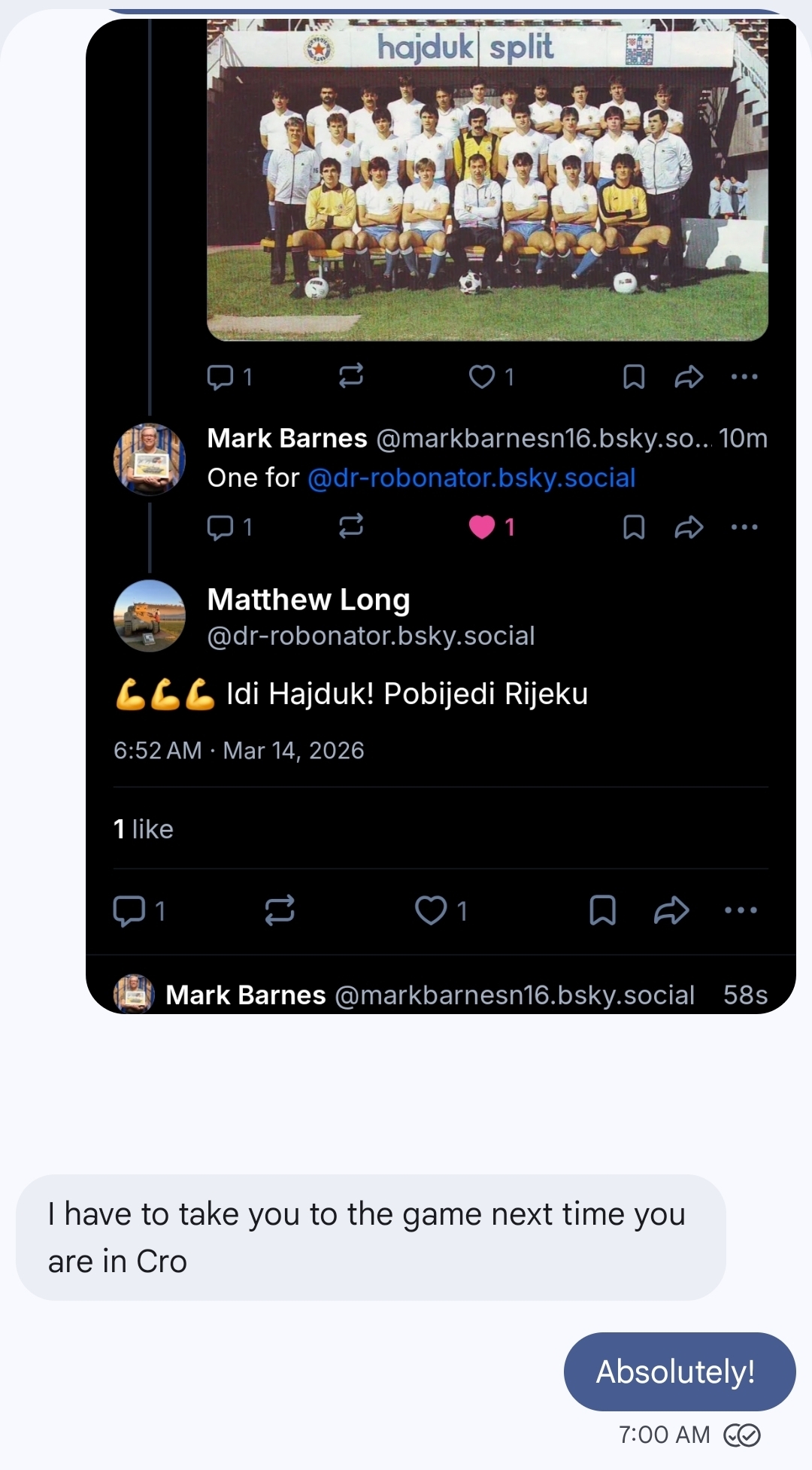This screenshot has height=1470, width=812.
Task: Reply to 'Idi Hajduk! Pobijedi Rijeku' post
Action: pos(129,910)
